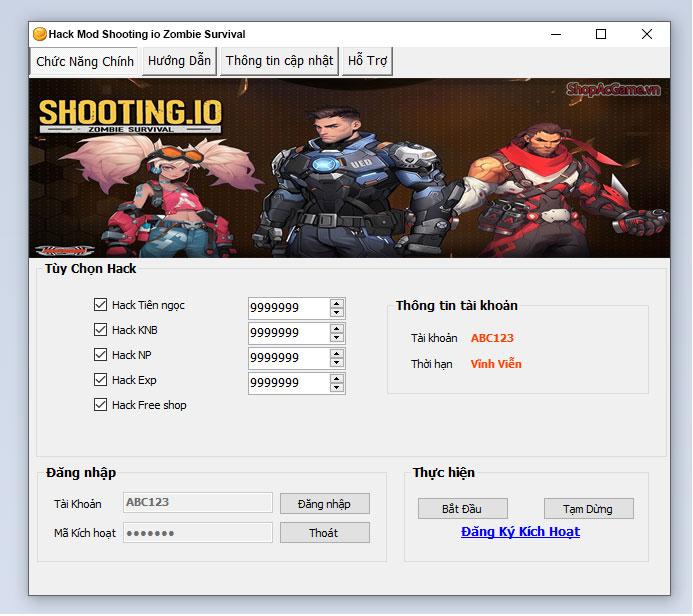Select the ABC123 account name text
The width and height of the screenshot is (693, 616).
(492, 338)
